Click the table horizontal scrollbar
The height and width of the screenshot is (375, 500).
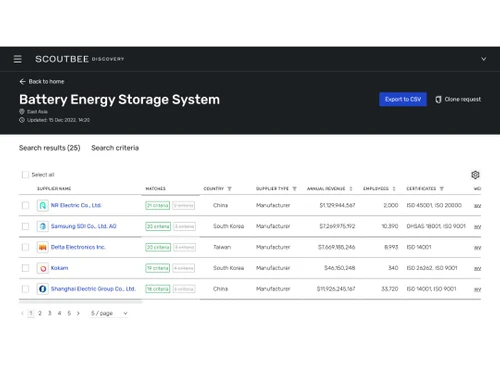(81, 301)
